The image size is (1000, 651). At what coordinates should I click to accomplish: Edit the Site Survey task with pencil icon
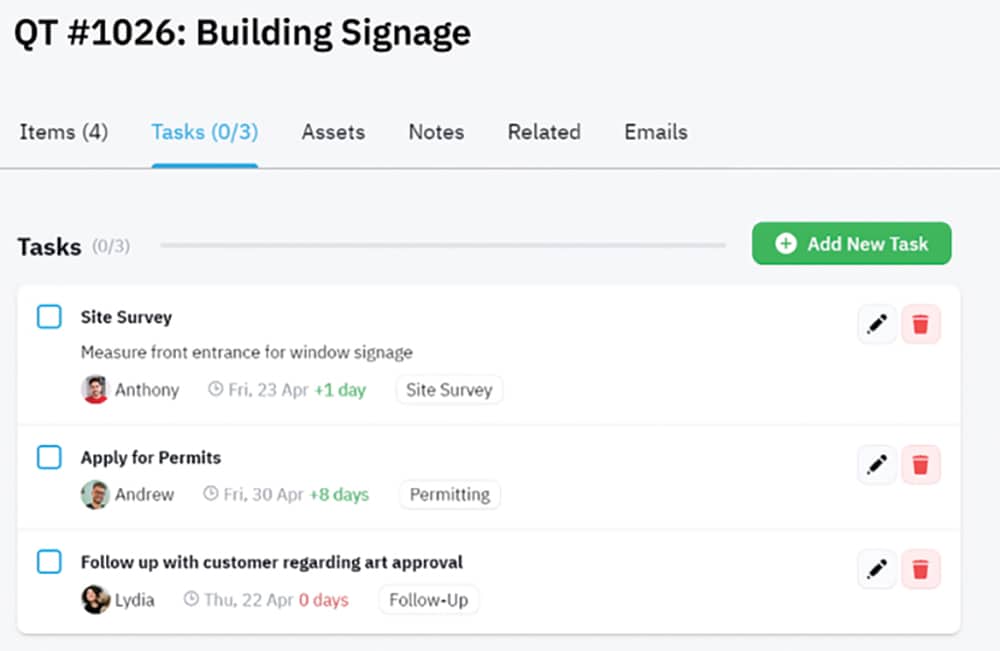coord(877,325)
